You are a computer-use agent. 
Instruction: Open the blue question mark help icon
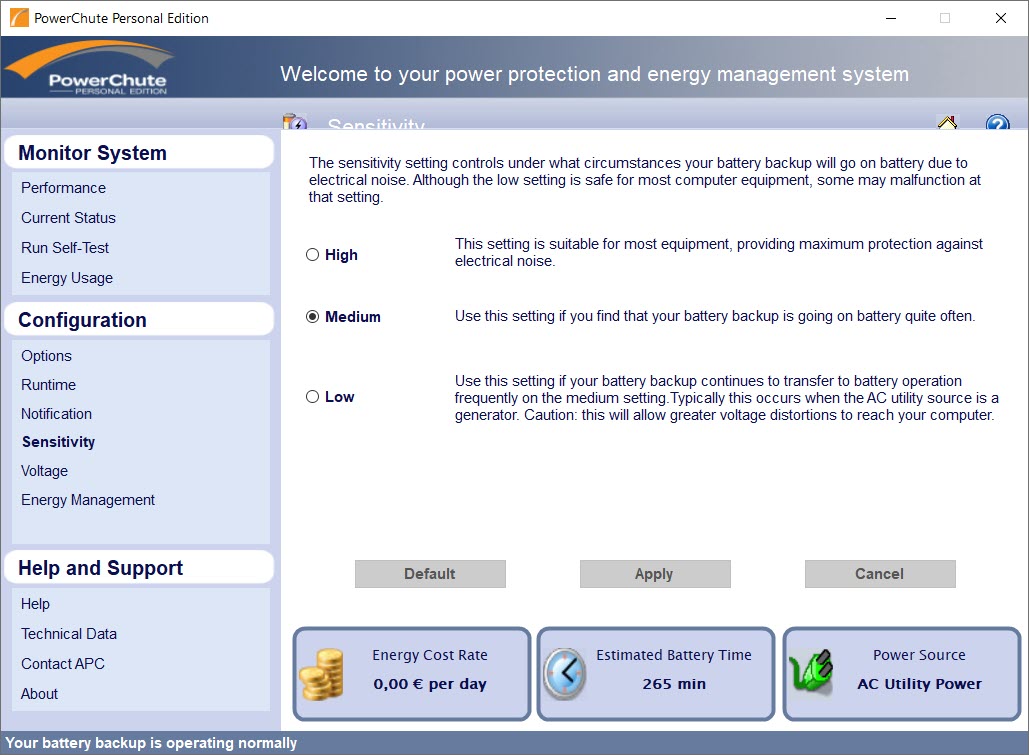pyautogui.click(x=998, y=122)
